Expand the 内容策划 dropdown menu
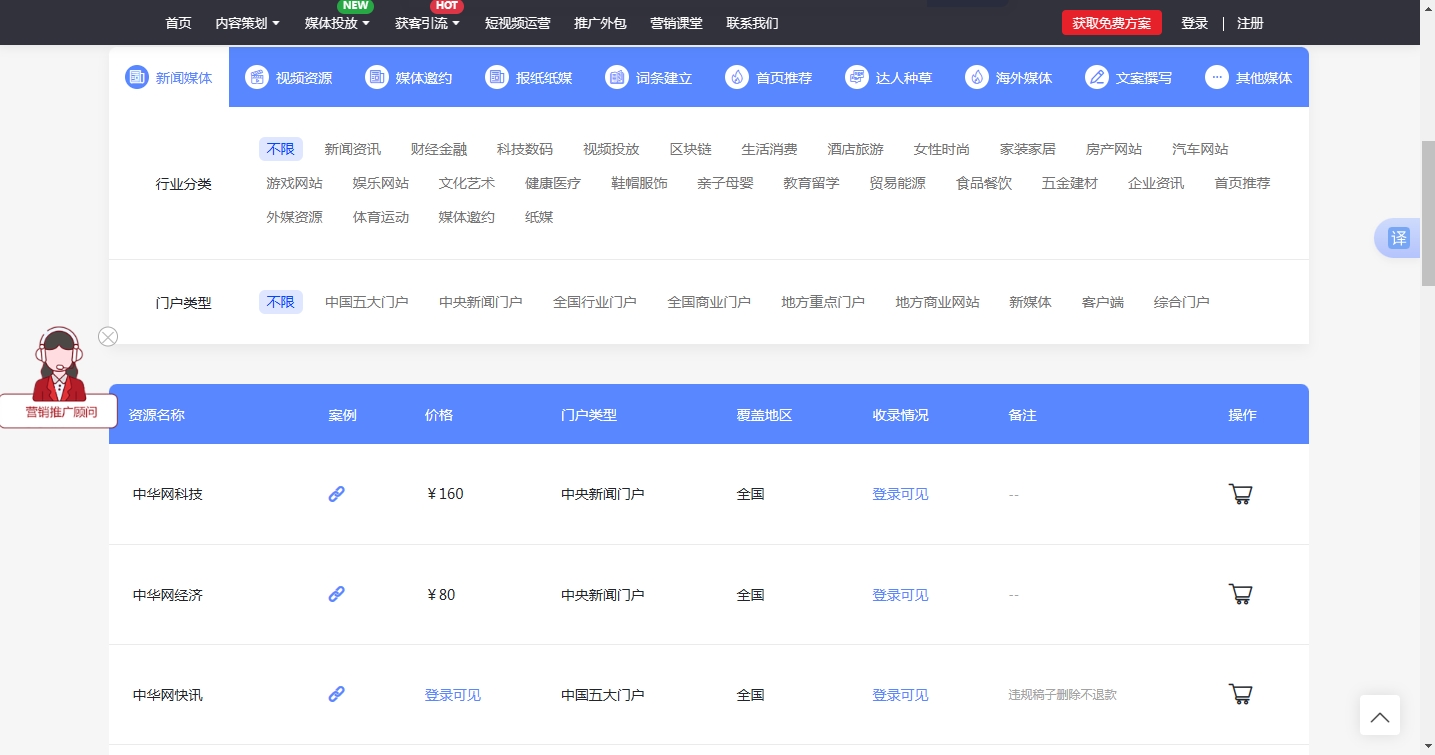 pos(247,23)
